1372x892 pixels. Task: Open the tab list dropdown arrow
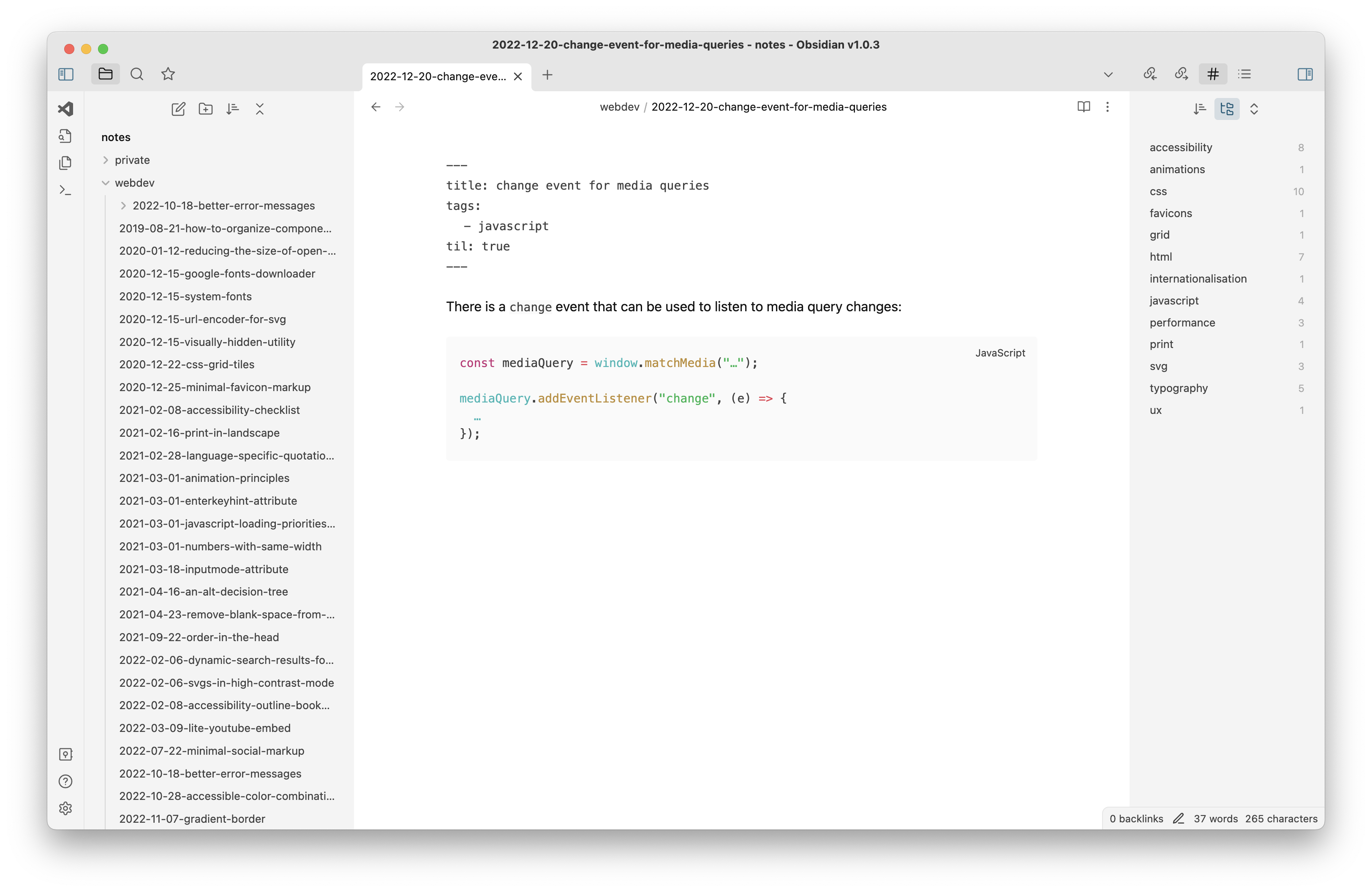pyautogui.click(x=1108, y=74)
